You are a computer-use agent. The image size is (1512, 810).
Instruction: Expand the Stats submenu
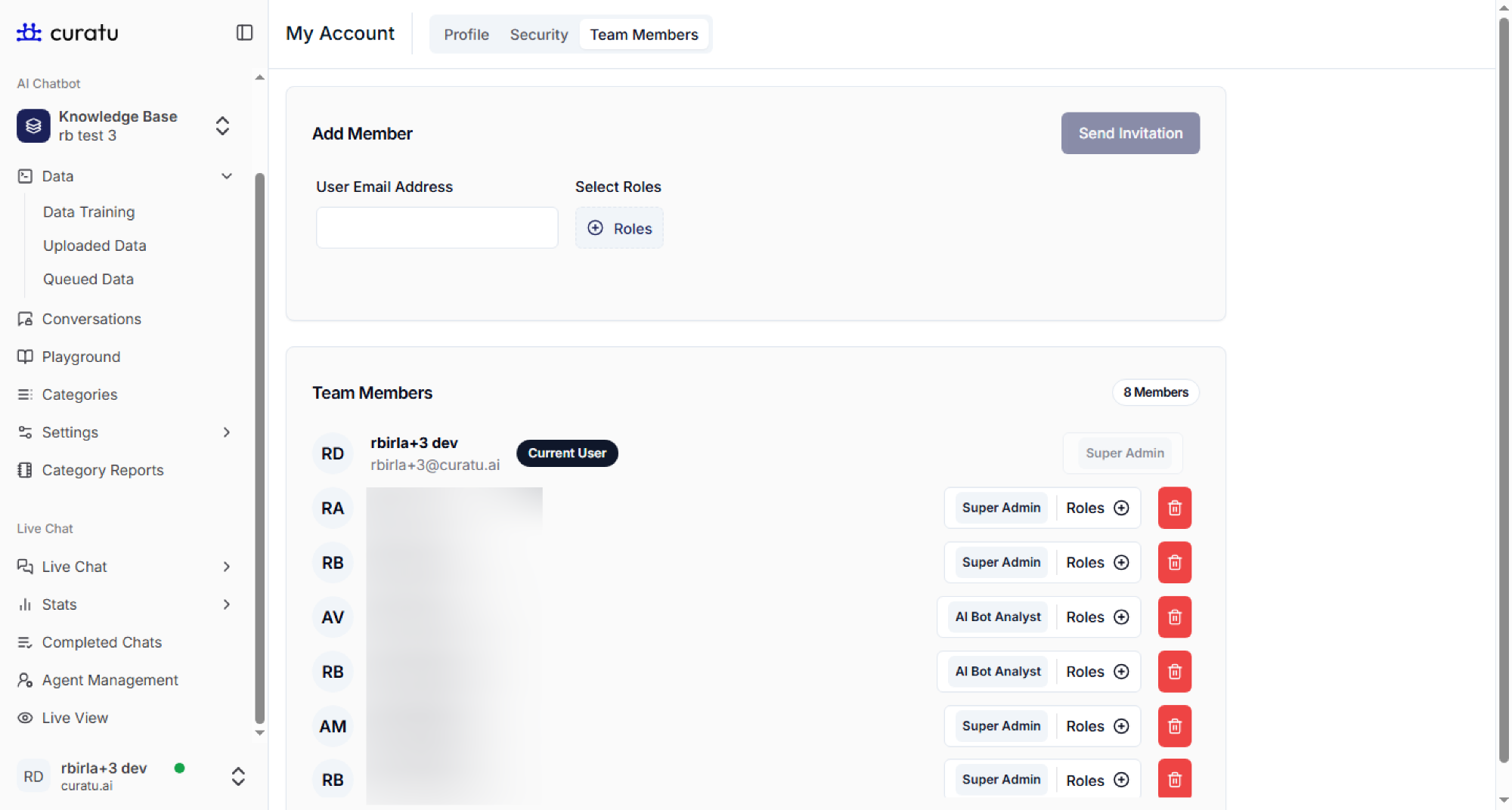click(226, 604)
